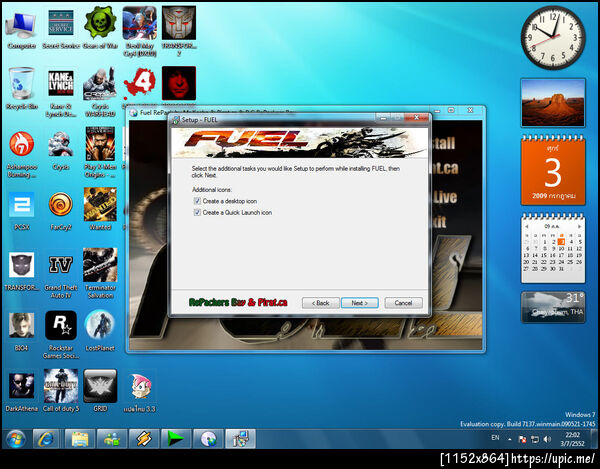Open Windows Live Messenger taskbar icon
Viewport: 600px width, 469px height.
pyautogui.click(x=112, y=439)
